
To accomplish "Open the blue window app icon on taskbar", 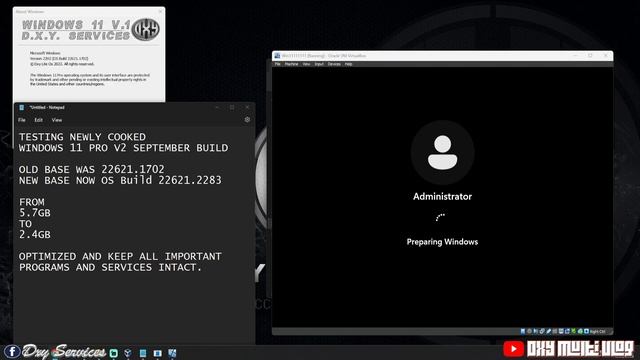I will click(158, 353).
